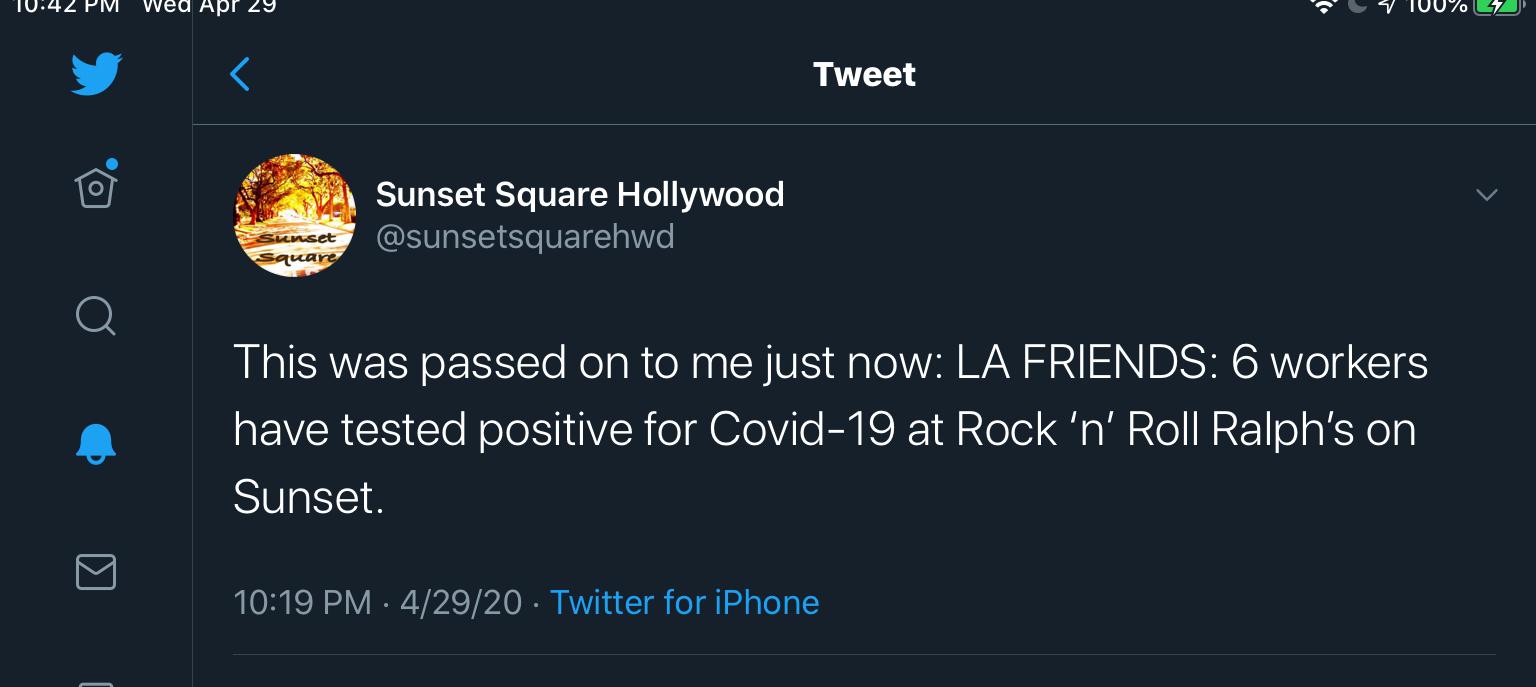Tap the Do Not Disturb moon icon
The image size is (1536, 687).
pyautogui.click(x=1357, y=6)
